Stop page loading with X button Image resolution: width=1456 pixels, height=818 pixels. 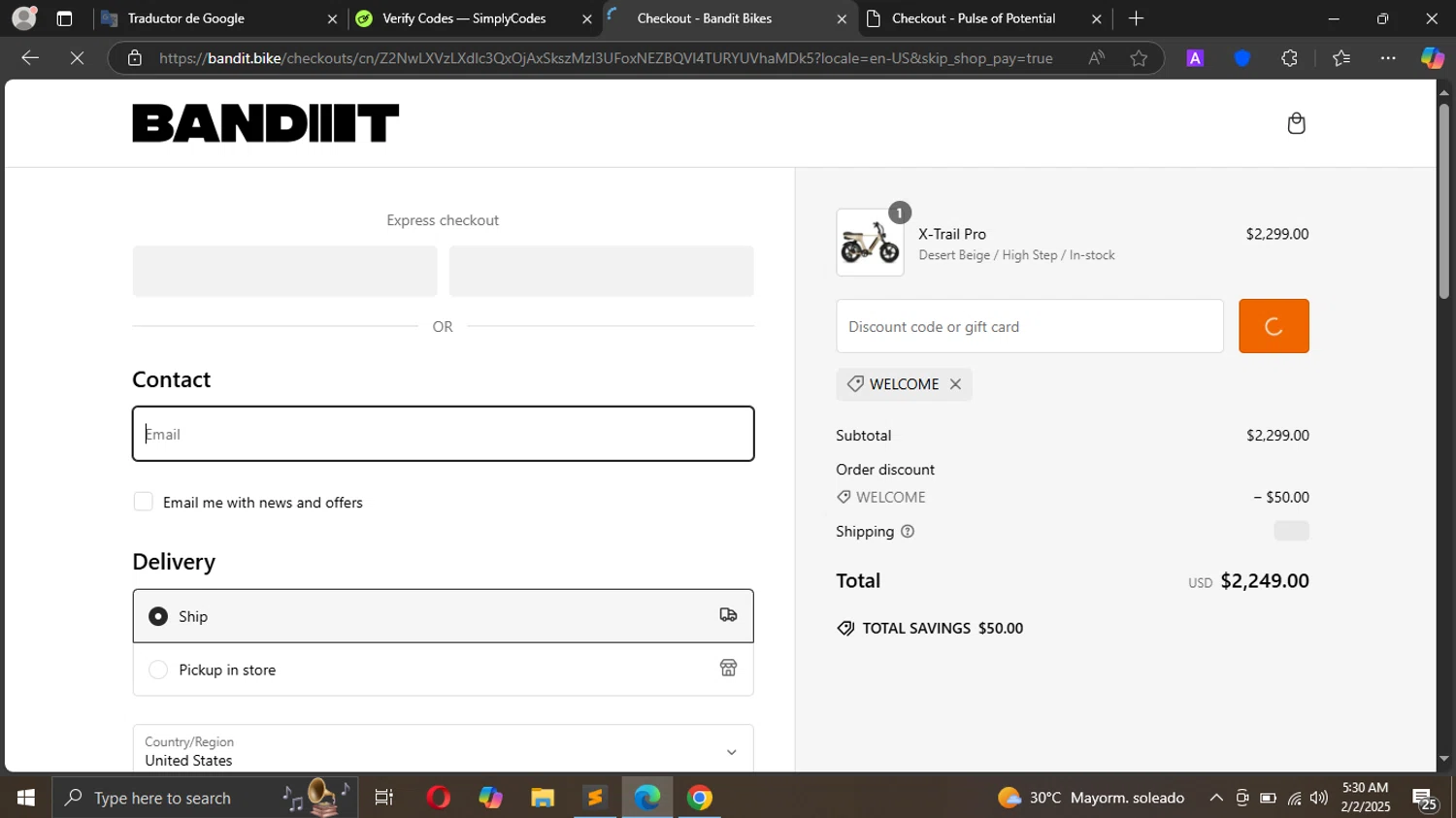(78, 58)
